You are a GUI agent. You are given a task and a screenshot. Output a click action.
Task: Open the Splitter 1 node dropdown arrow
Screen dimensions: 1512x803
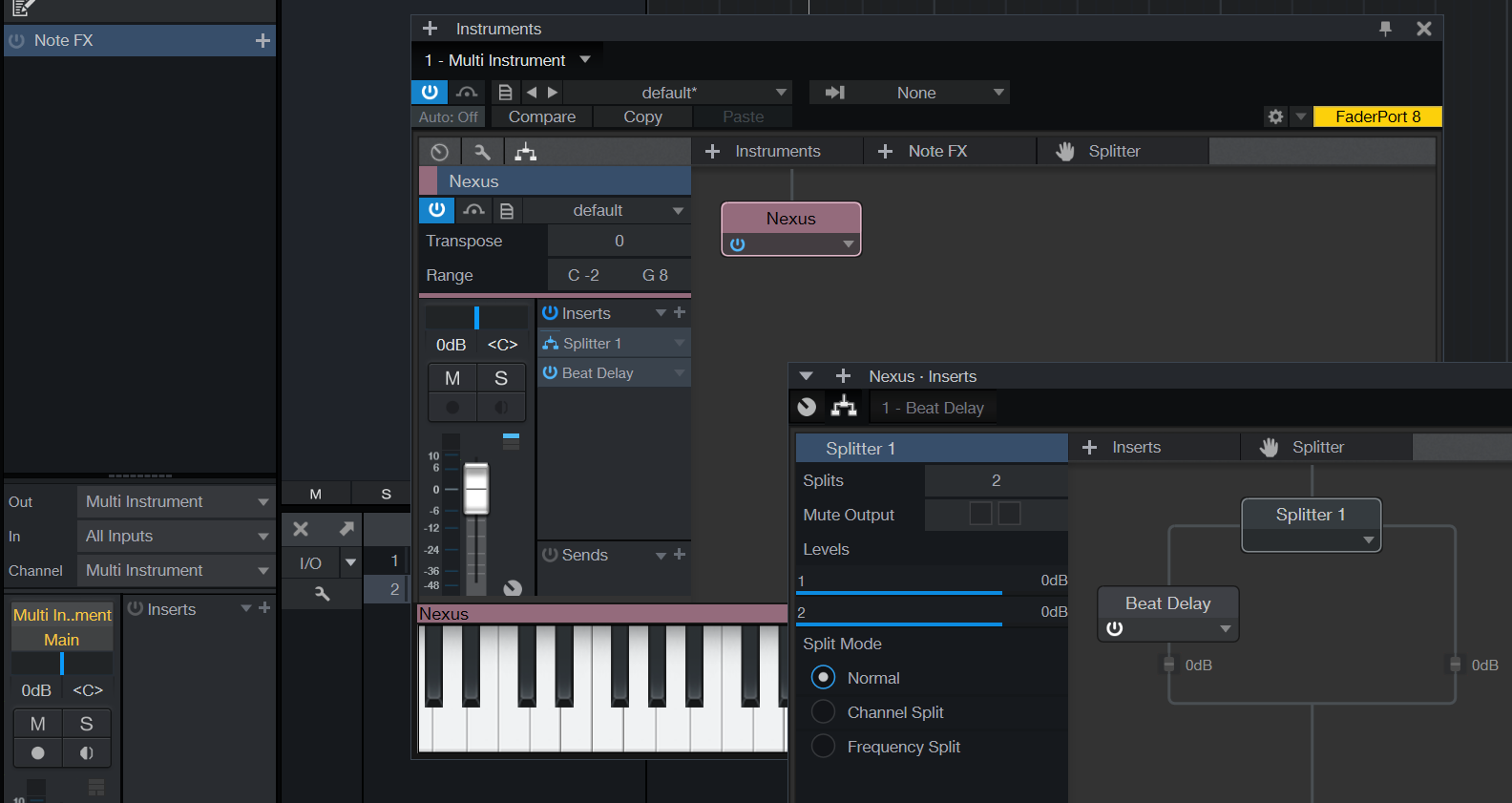(x=1369, y=540)
